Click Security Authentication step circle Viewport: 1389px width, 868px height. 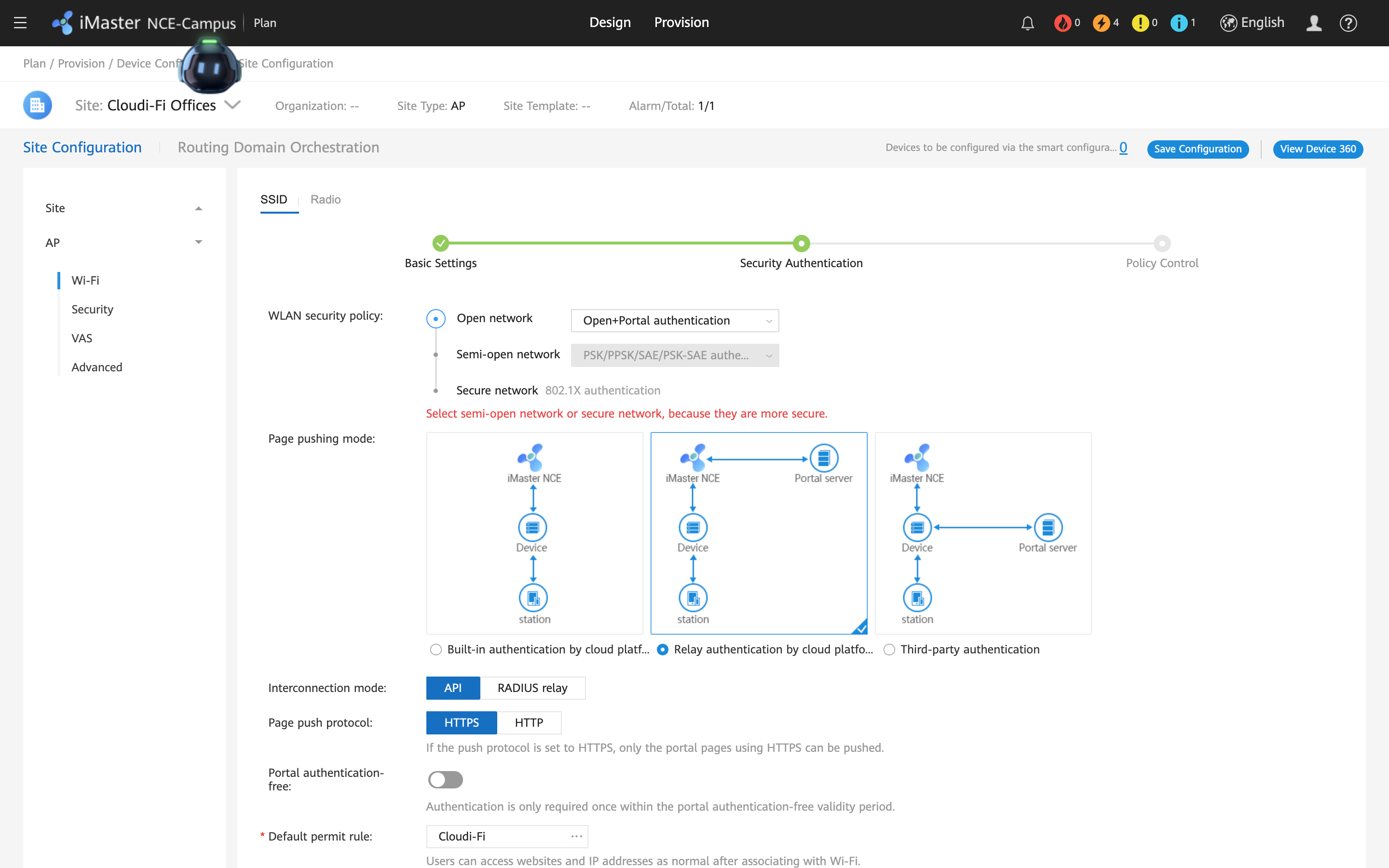point(801,244)
